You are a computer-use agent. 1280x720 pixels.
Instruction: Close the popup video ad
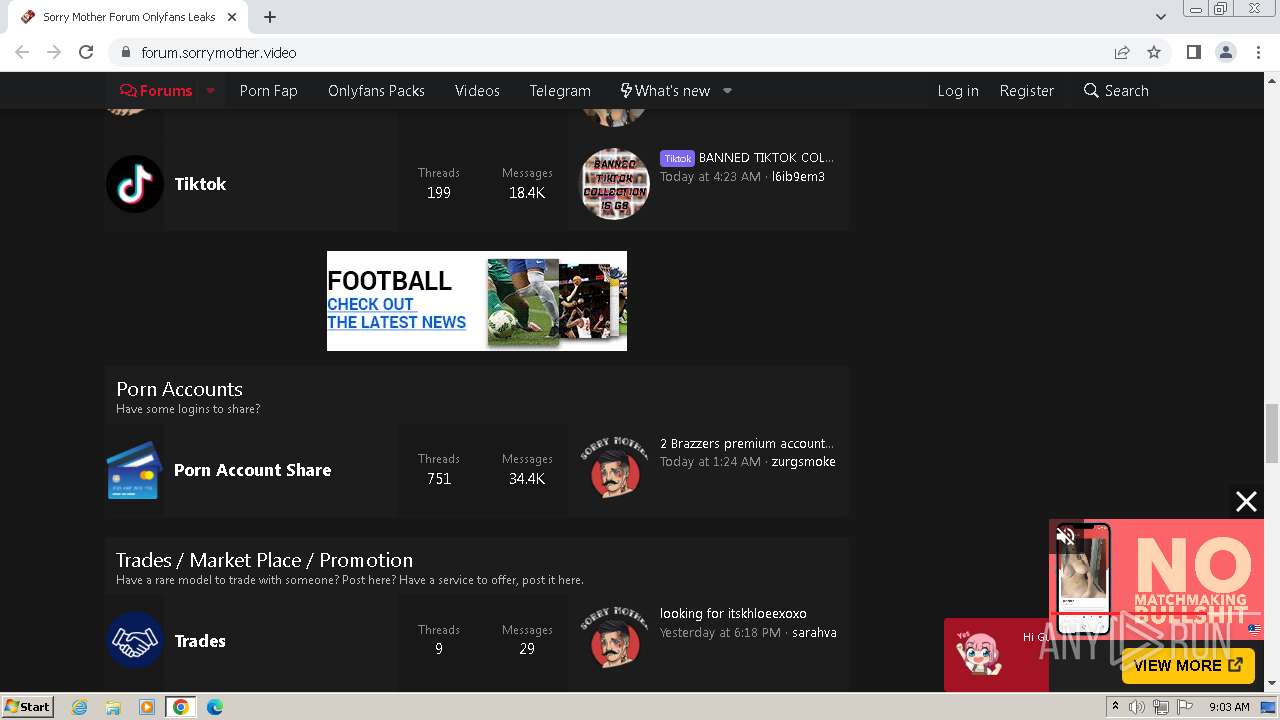1246,502
